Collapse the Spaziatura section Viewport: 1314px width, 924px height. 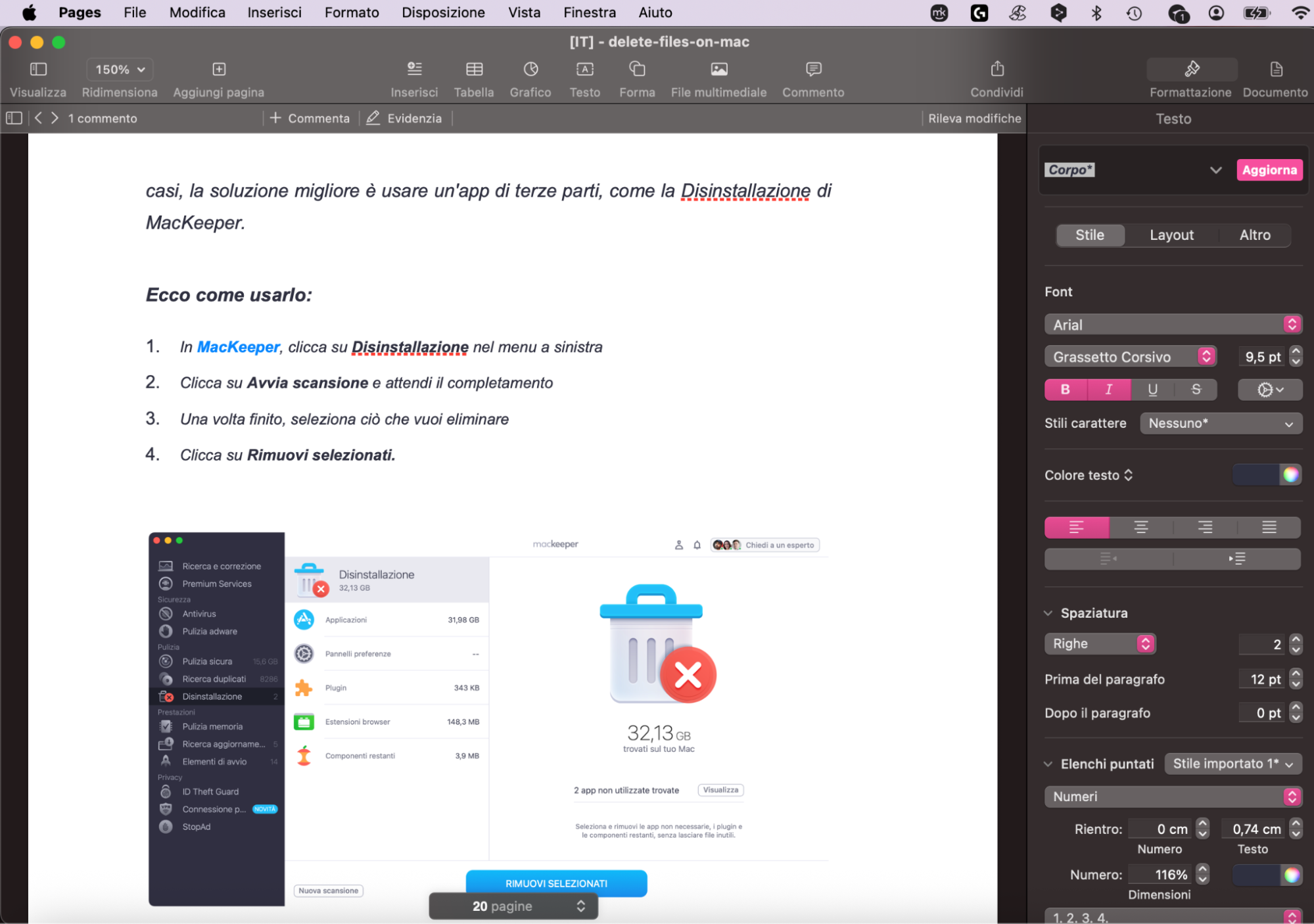point(1048,613)
